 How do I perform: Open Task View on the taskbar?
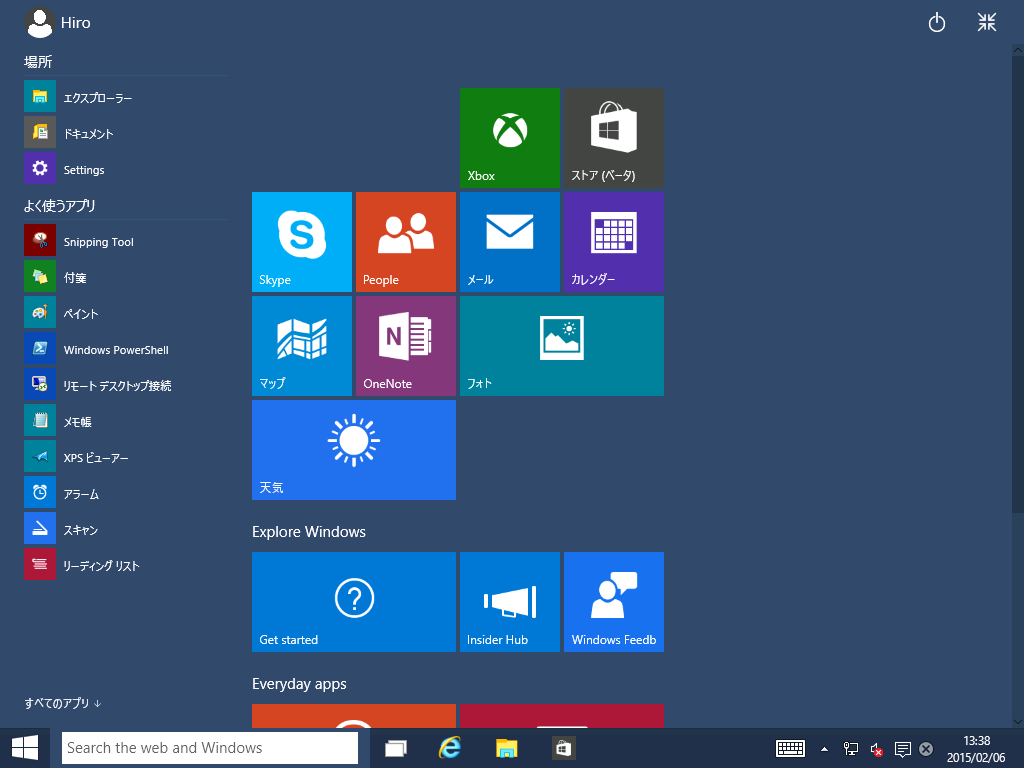(396, 748)
